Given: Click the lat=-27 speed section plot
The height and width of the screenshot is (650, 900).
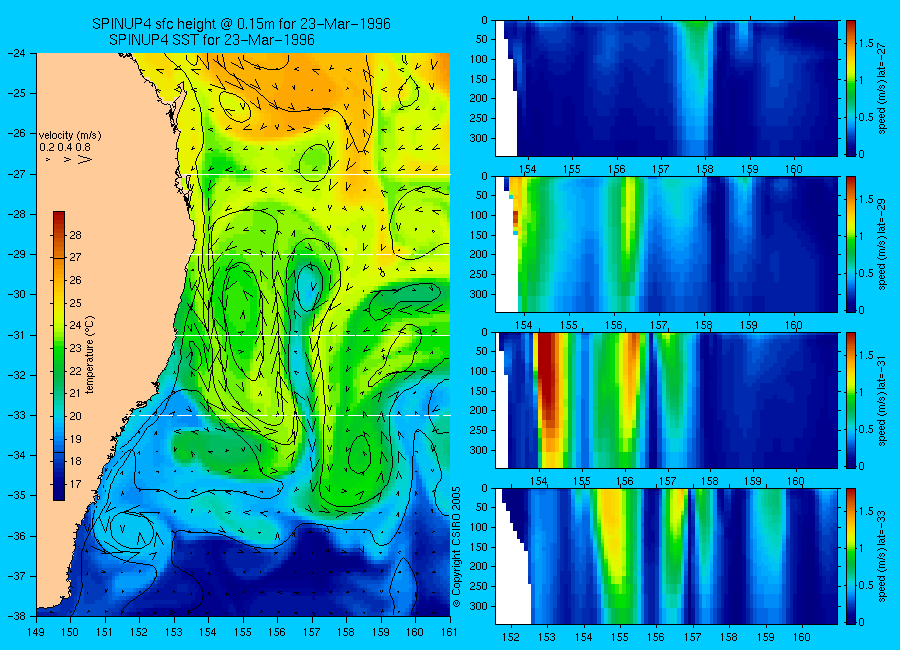Looking at the screenshot, I should pyautogui.click(x=666, y=88).
